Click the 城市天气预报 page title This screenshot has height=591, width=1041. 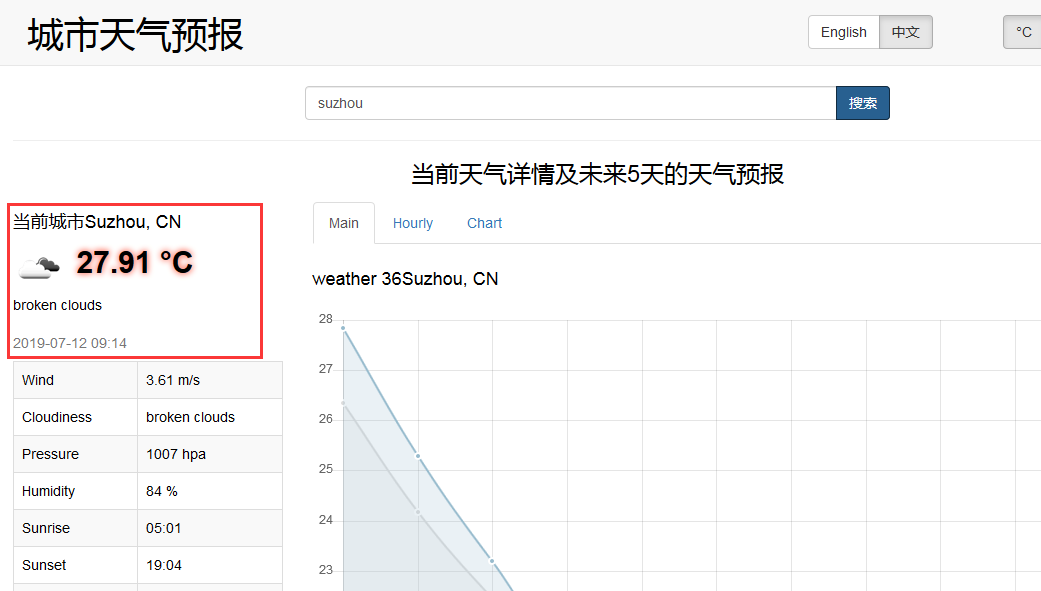click(135, 35)
